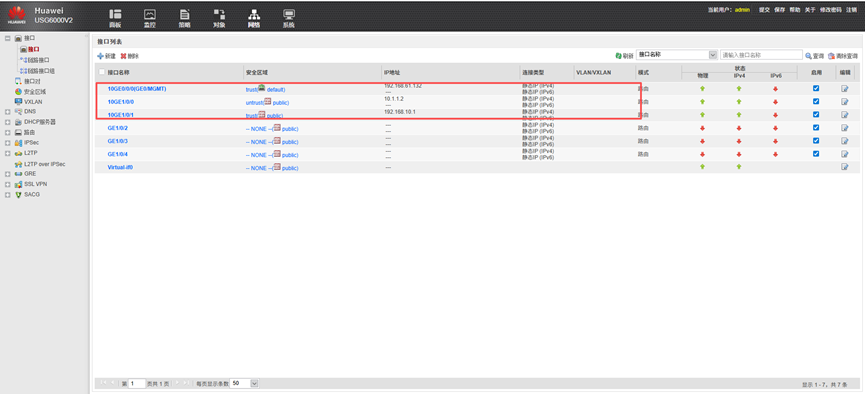Open the 系统 system section

click(x=289, y=18)
